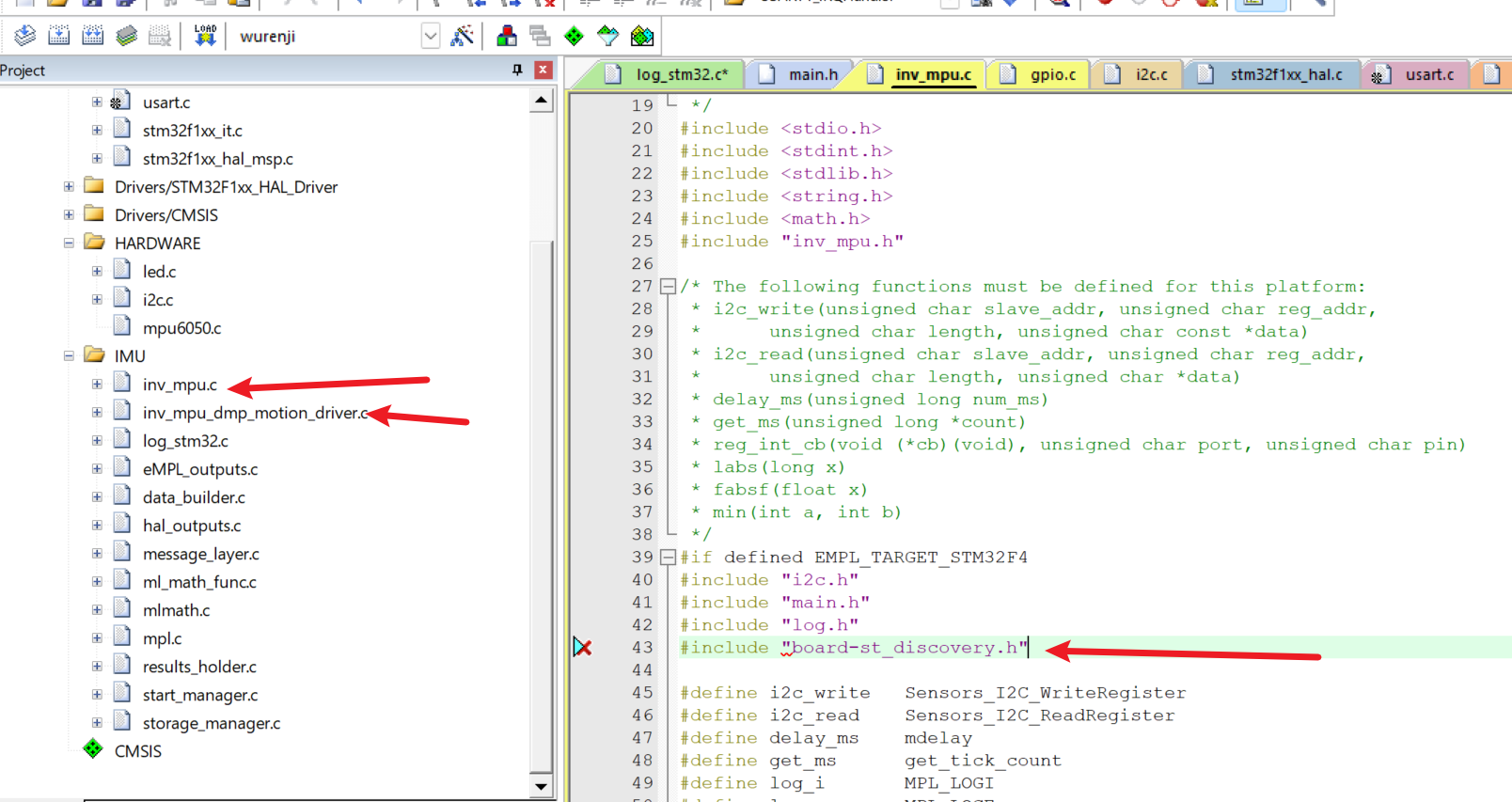Select eMPL_outputs.c in the project tree
This screenshot has height=802, width=1512.
[x=199, y=469]
